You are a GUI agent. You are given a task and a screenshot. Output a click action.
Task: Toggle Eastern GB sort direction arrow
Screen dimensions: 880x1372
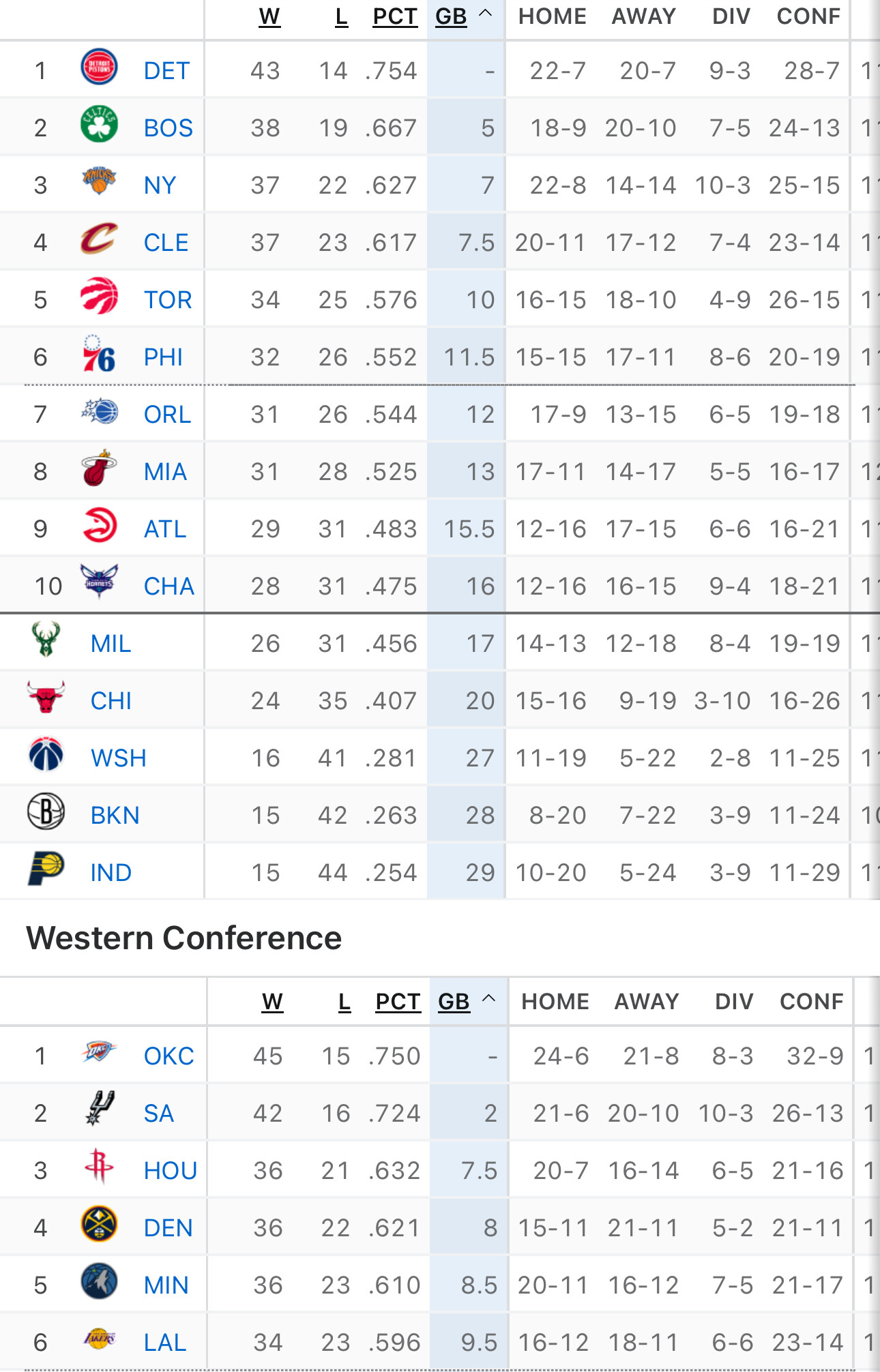click(x=486, y=14)
